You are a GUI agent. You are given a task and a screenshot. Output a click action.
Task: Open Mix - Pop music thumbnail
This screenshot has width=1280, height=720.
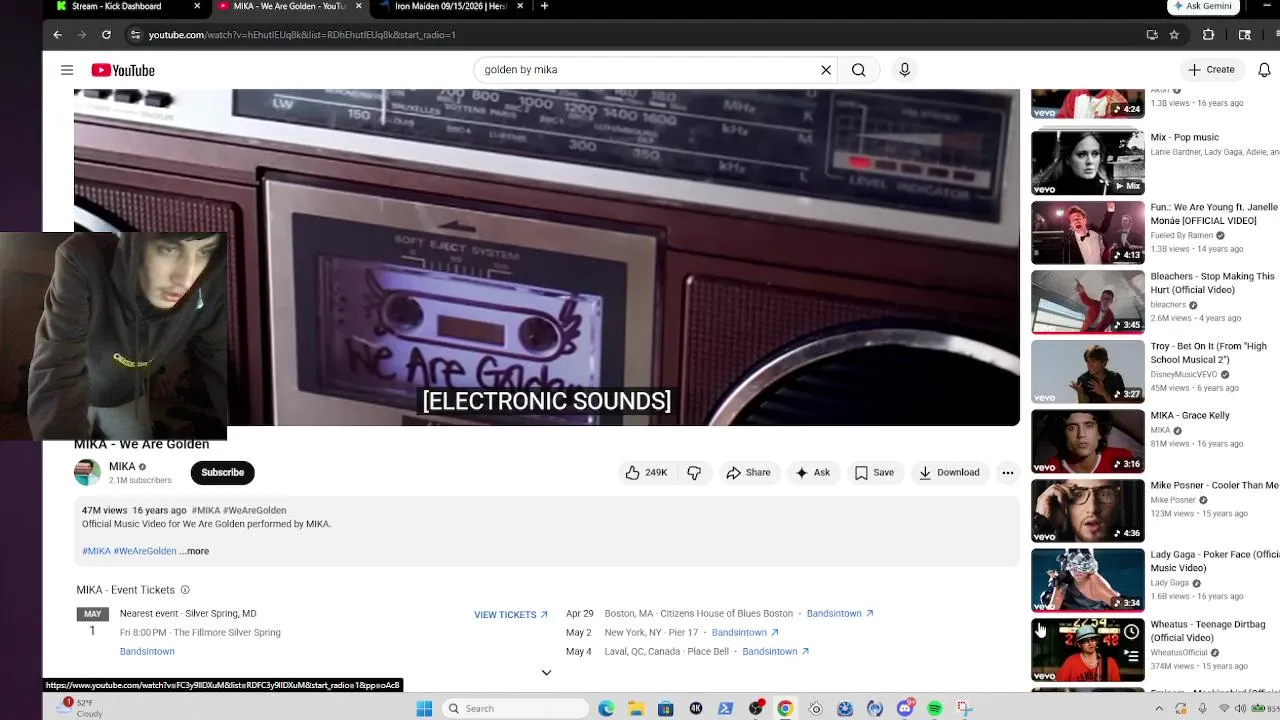click(1088, 163)
